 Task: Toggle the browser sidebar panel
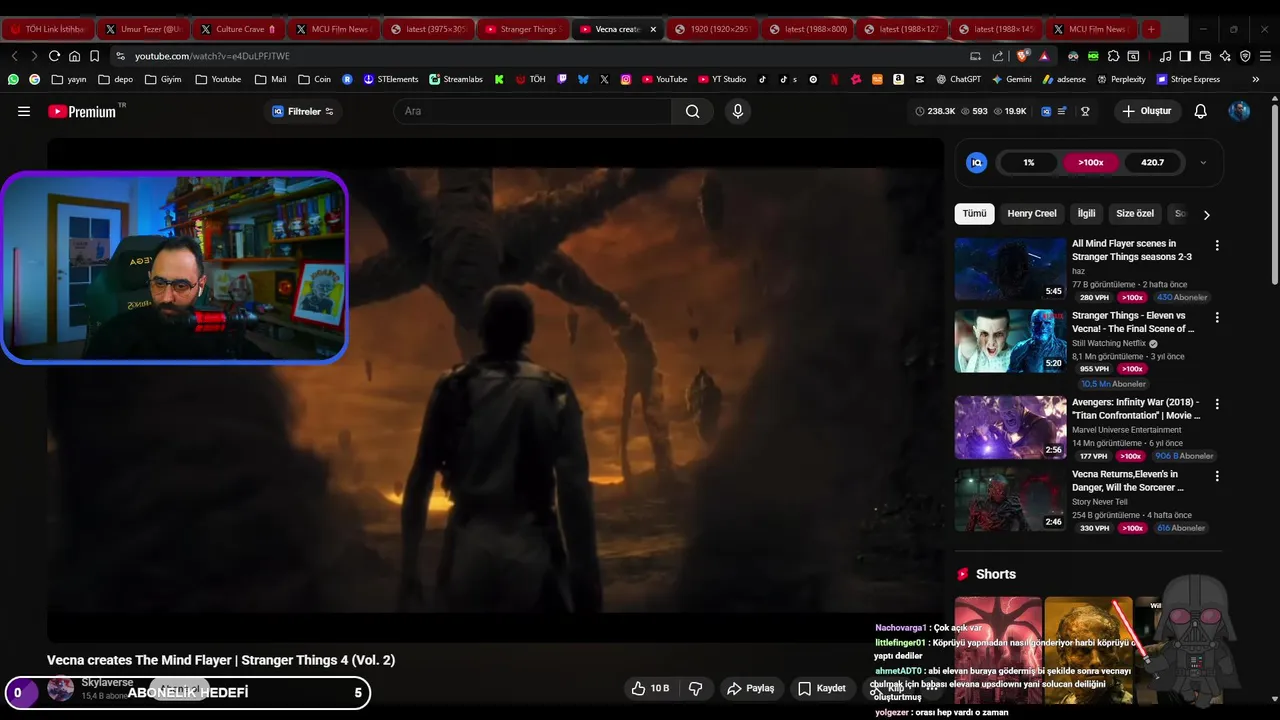[x=1185, y=56]
